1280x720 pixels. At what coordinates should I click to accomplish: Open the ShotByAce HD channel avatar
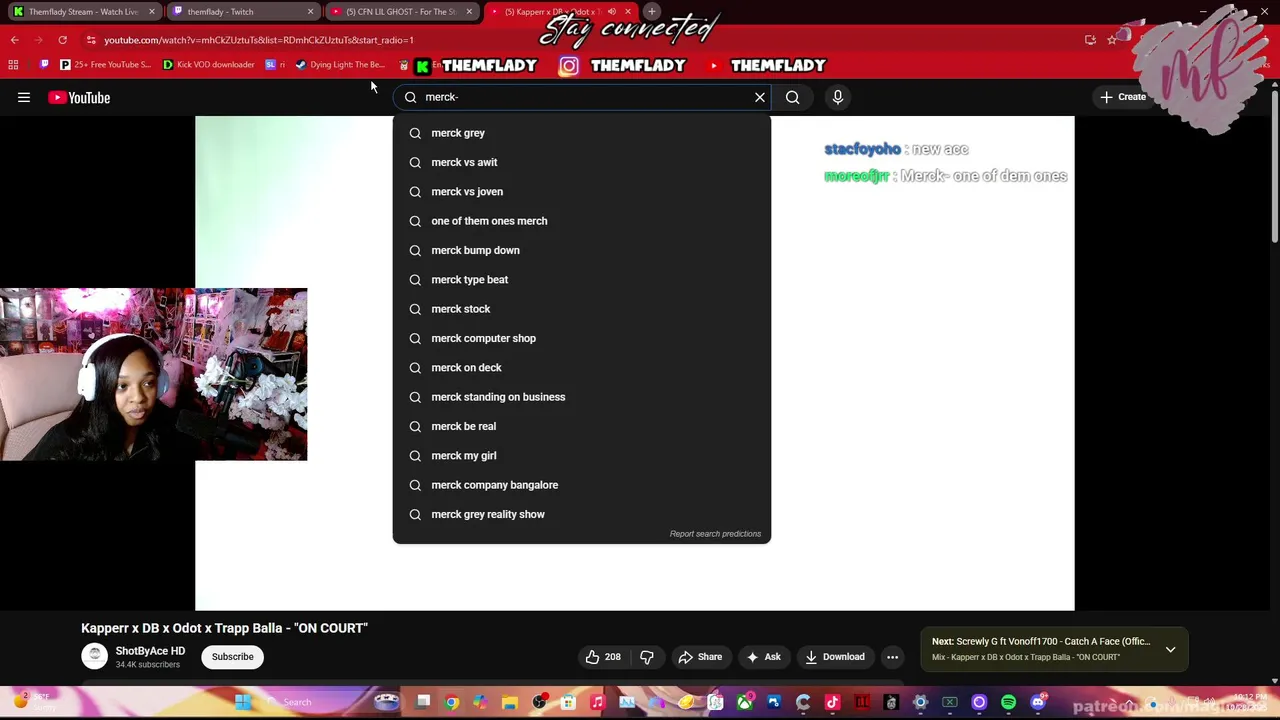(94, 656)
